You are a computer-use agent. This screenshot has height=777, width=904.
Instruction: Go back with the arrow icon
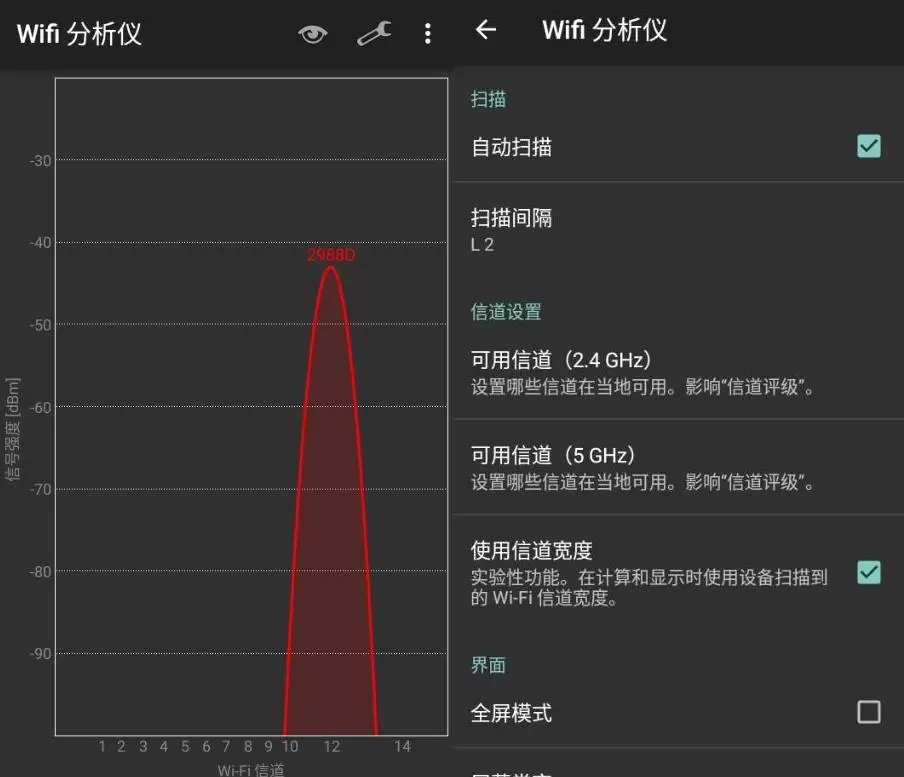(x=485, y=29)
